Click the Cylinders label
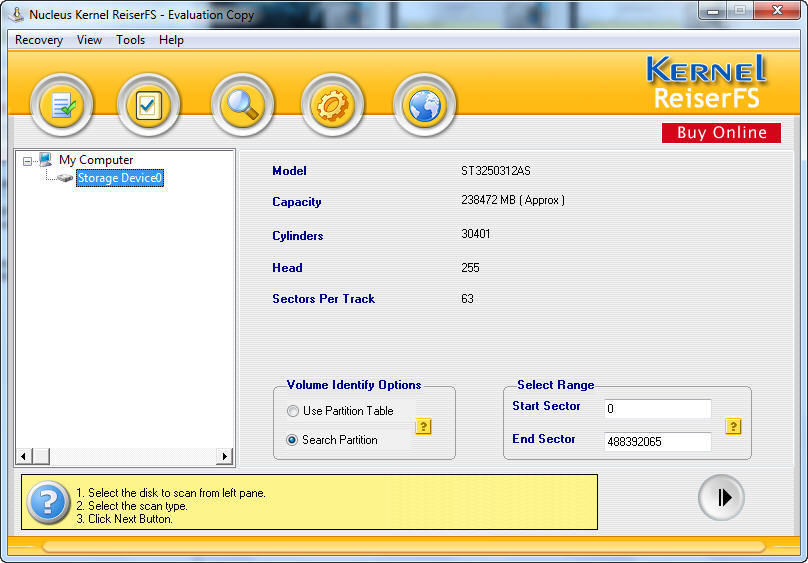This screenshot has height=563, width=808. (x=298, y=236)
